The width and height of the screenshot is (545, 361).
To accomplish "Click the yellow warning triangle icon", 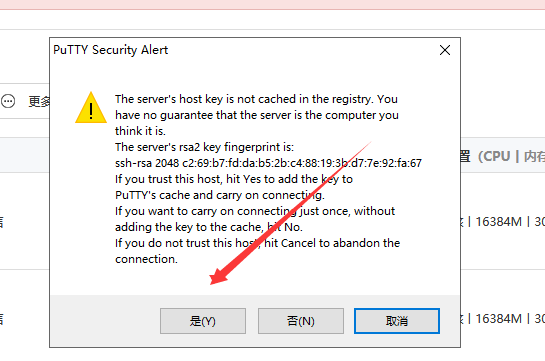I will tap(91, 108).
